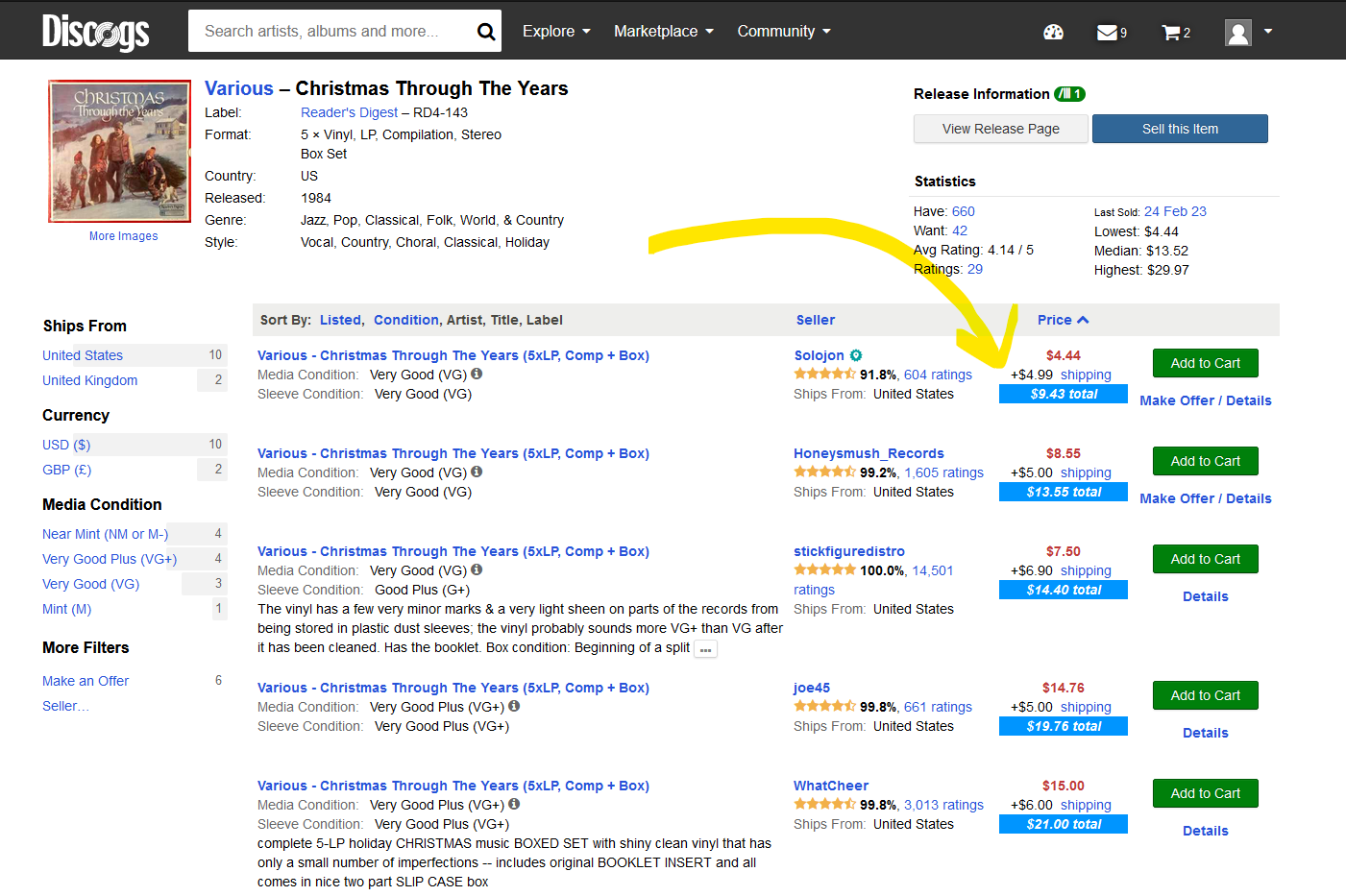
Task: Open the Seller… filter
Action: 65,706
